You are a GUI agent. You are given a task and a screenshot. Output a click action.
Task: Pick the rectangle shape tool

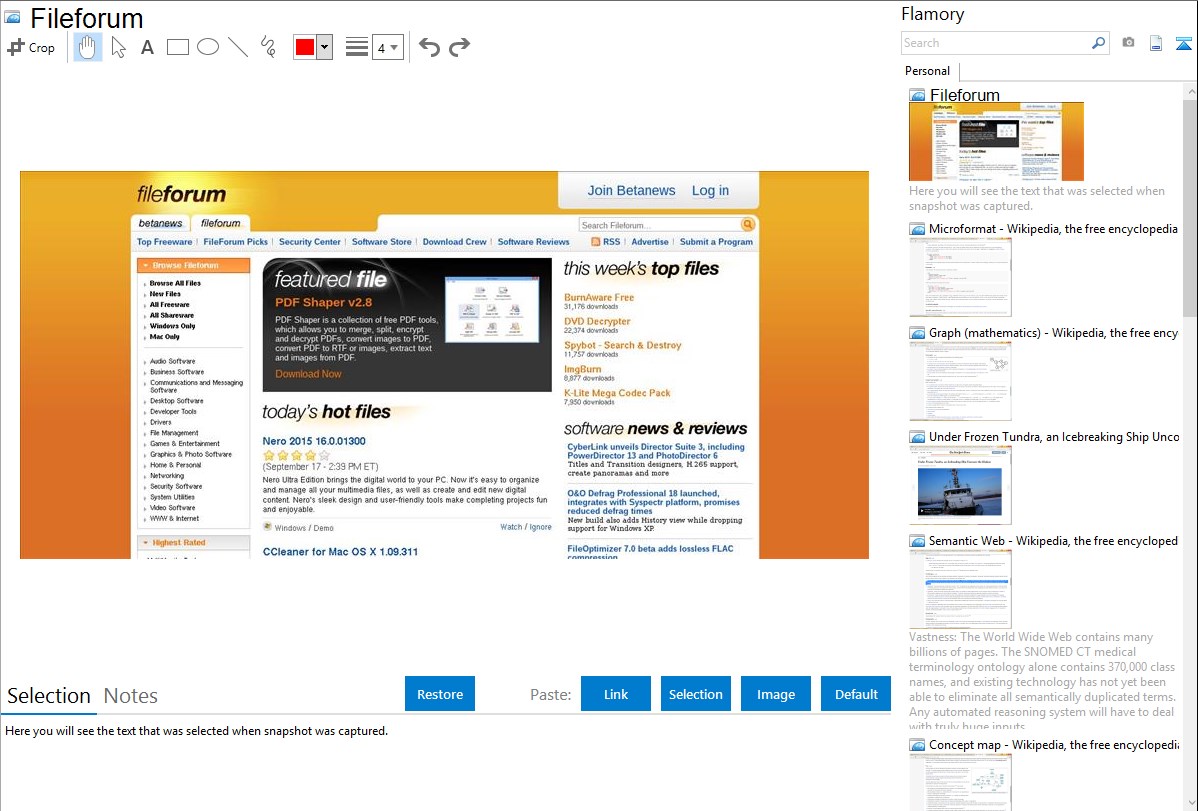[177, 47]
